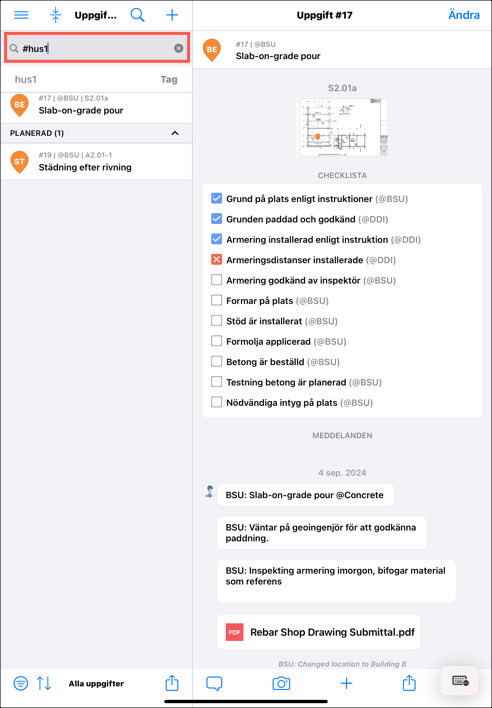Screen dimensions: 492x708
Task: Tap the sort arrows icon
Action: [44, 683]
